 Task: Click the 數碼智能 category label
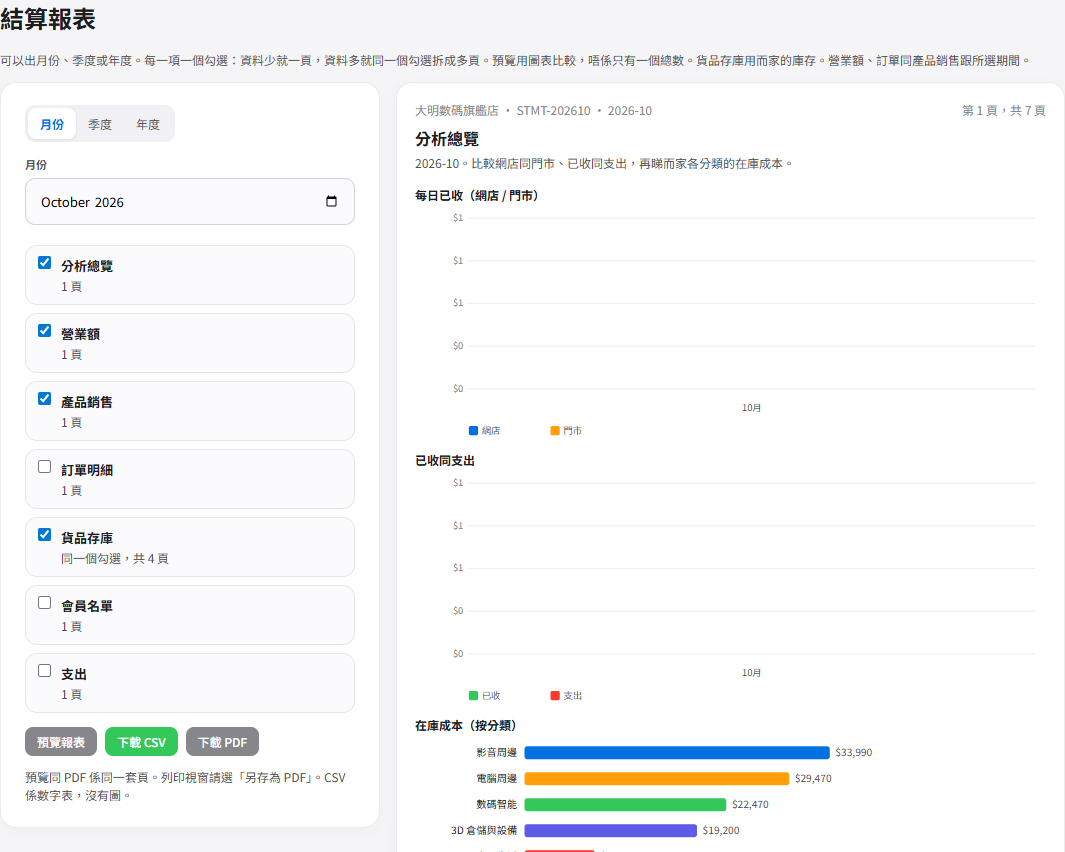pos(497,804)
